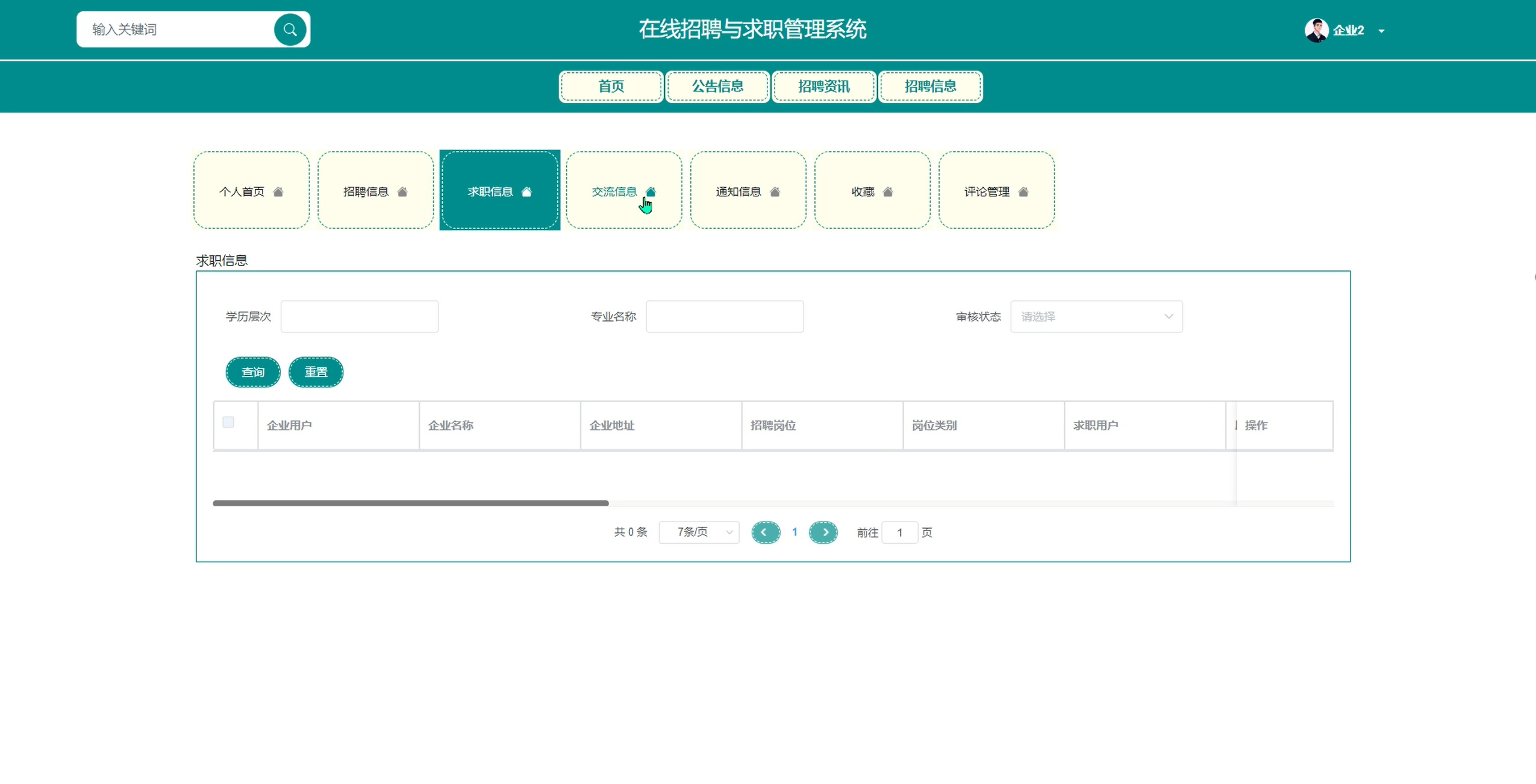Expand the 企业2 account menu arrow

1381,31
